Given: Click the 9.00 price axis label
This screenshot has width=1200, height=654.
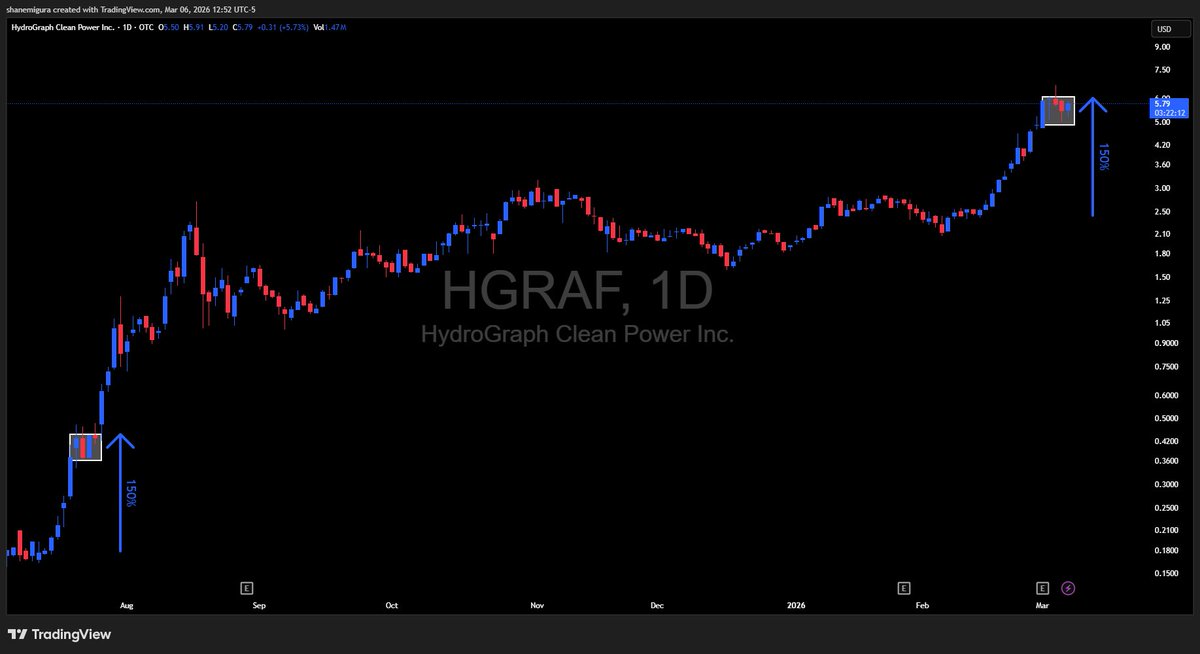Looking at the screenshot, I should pyautogui.click(x=1162, y=47).
